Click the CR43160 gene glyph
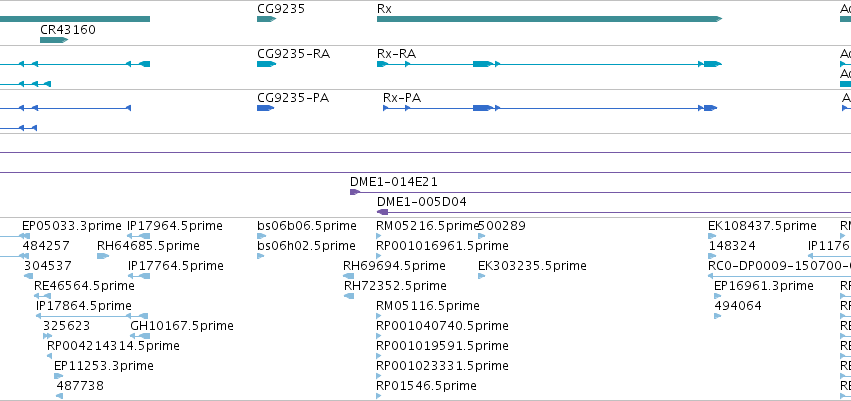Screen dimensions: 851x401 click(54, 40)
